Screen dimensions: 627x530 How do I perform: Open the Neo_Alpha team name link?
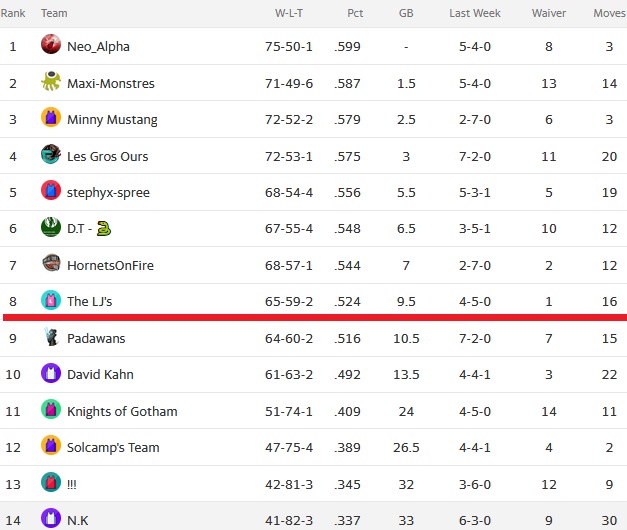[x=98, y=47]
